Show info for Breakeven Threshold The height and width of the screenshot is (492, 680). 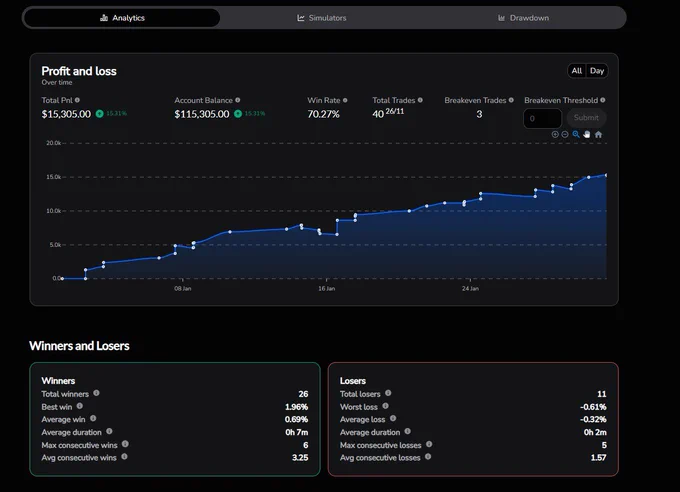point(603,100)
